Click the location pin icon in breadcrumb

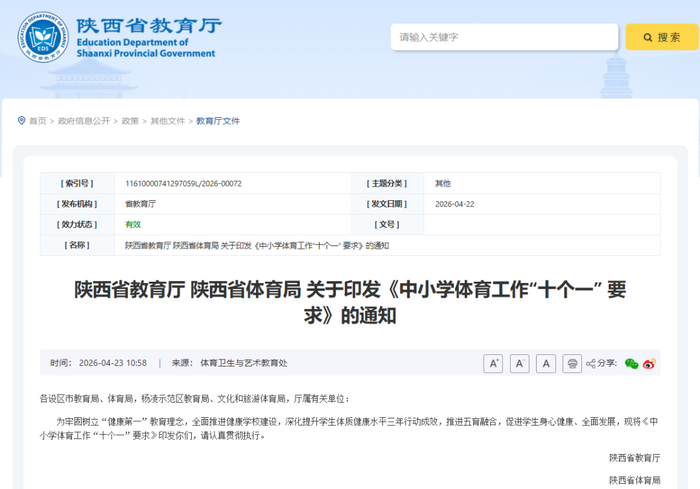coord(21,121)
